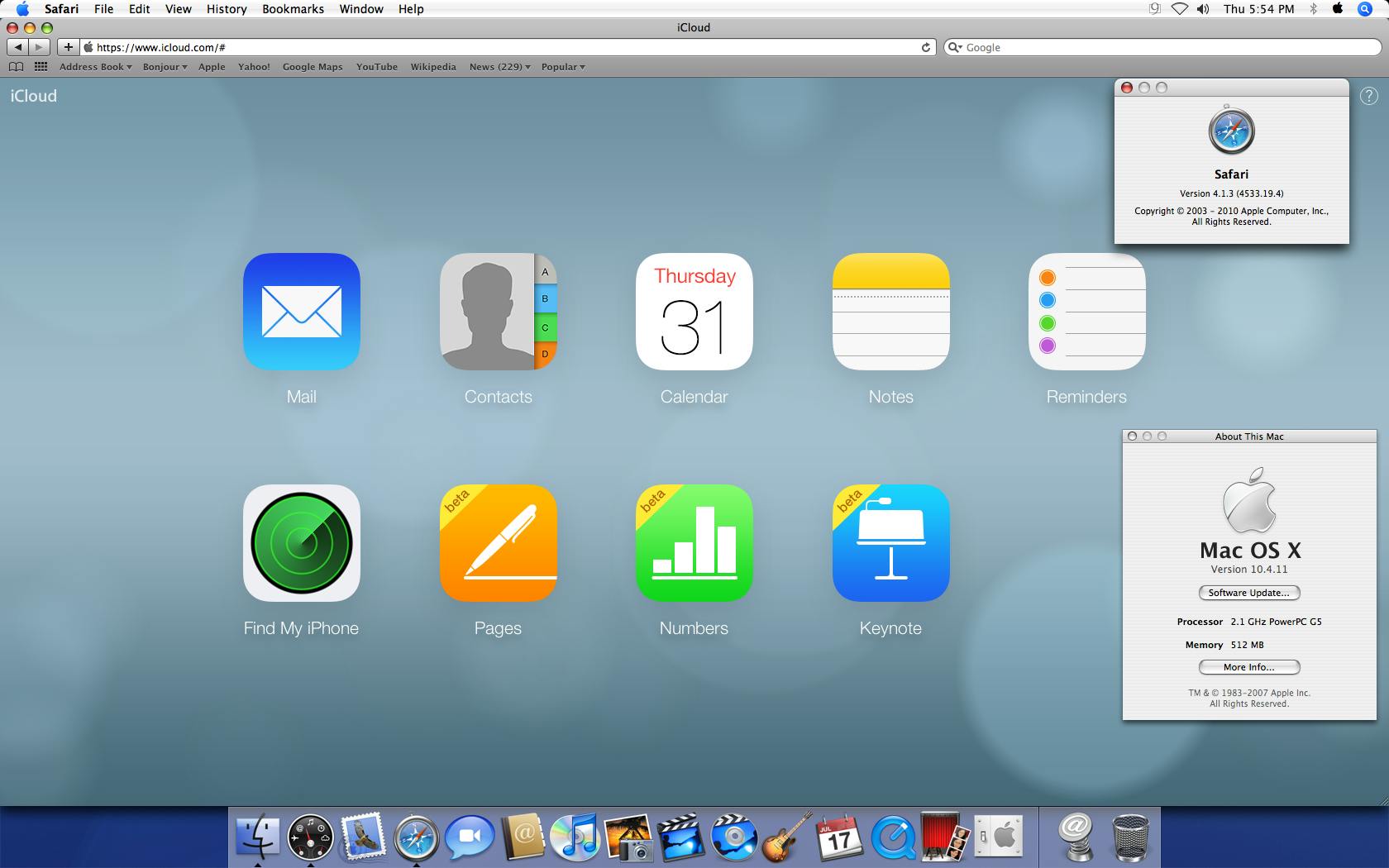Click Software Update in About This Mac
Image resolution: width=1389 pixels, height=868 pixels.
pos(1249,593)
